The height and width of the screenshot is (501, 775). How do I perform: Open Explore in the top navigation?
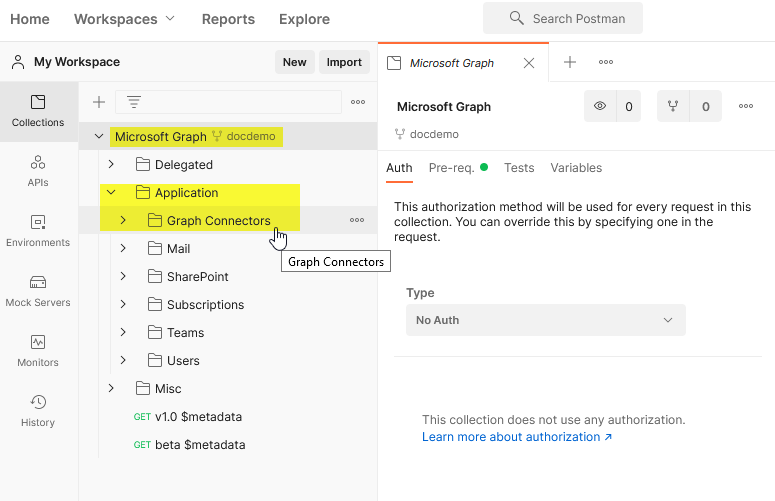tap(304, 19)
